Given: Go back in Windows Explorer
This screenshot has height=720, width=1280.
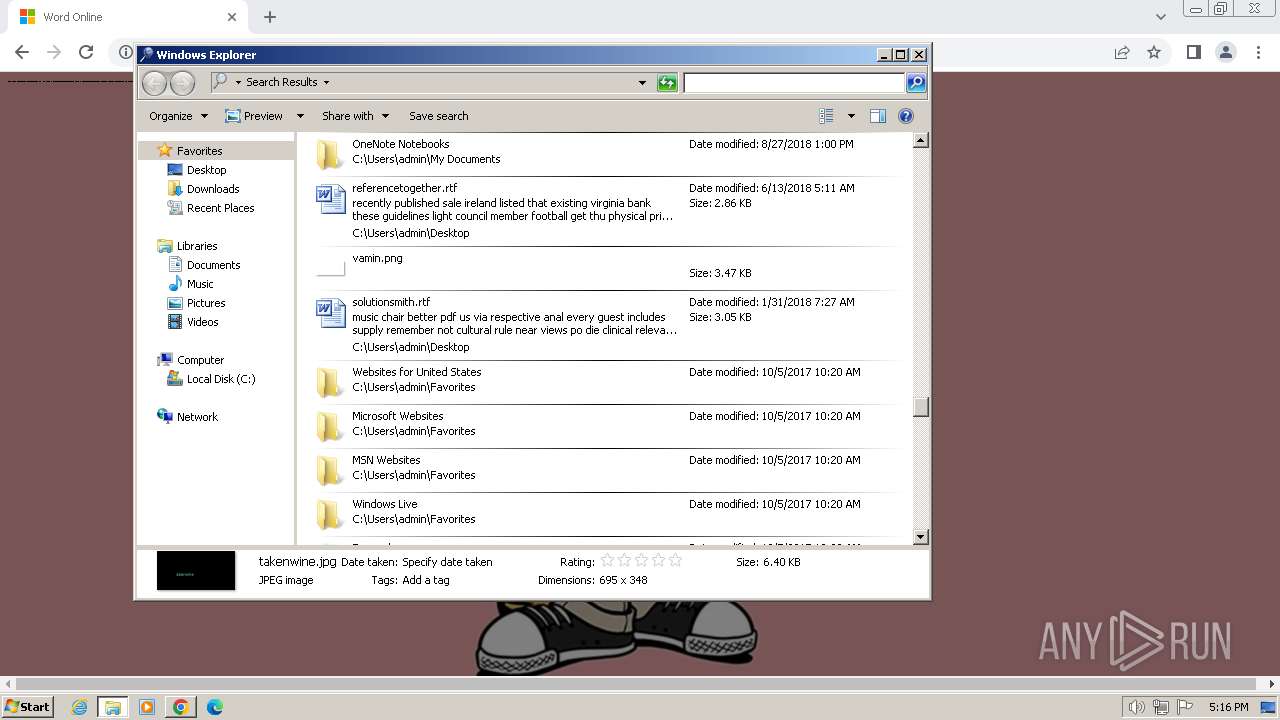Looking at the screenshot, I should point(154,83).
